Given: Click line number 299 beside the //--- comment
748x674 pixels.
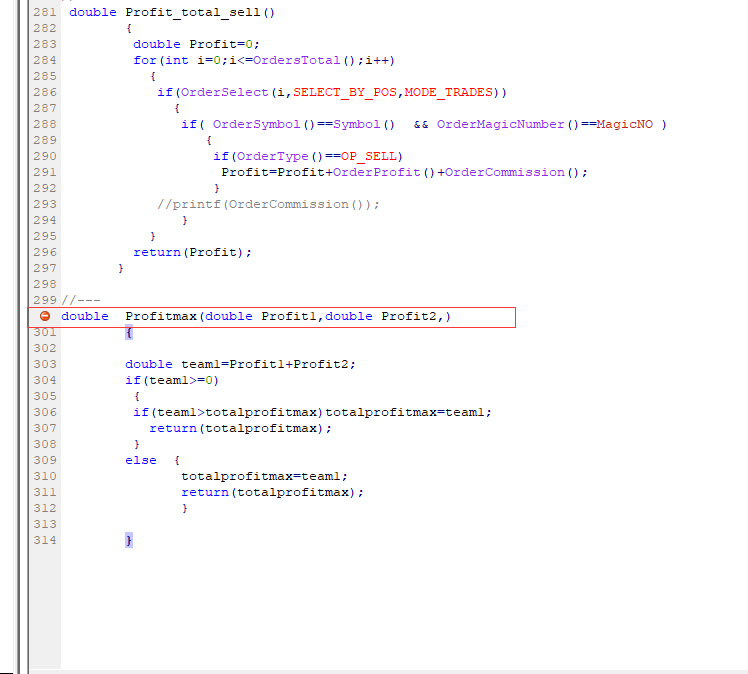Looking at the screenshot, I should 45,300.
